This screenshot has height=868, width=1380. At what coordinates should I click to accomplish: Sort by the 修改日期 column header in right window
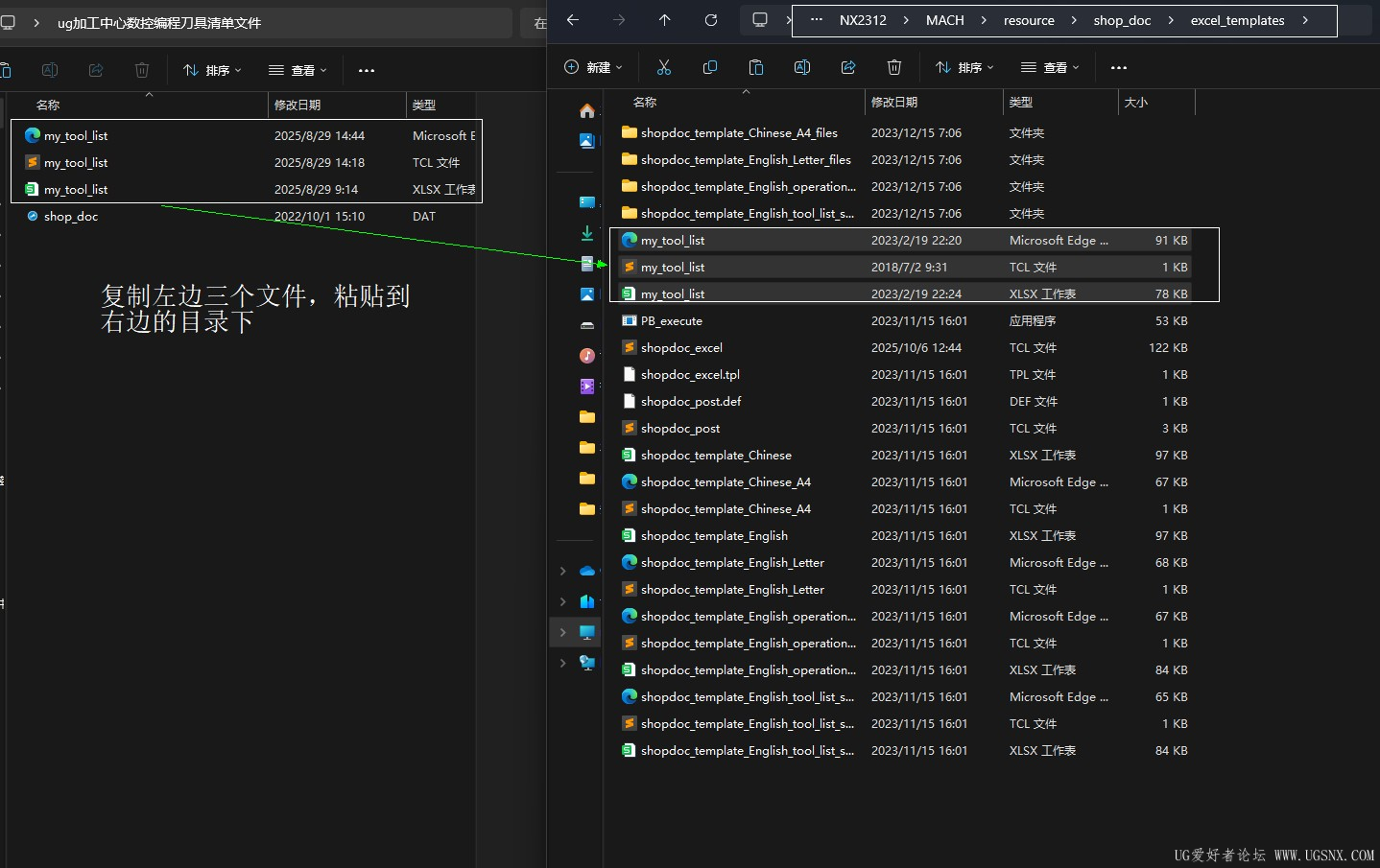click(x=894, y=102)
